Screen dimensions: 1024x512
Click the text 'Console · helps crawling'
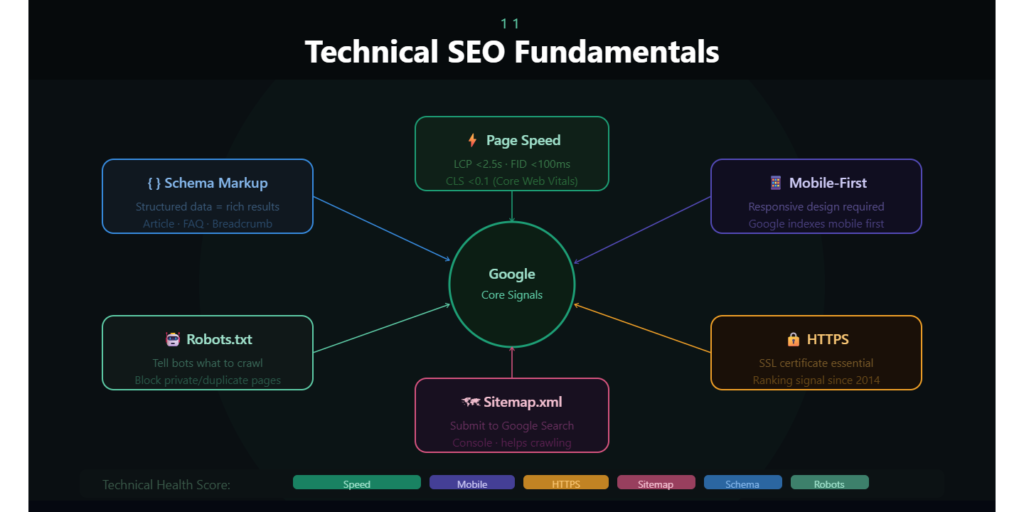[x=512, y=443]
